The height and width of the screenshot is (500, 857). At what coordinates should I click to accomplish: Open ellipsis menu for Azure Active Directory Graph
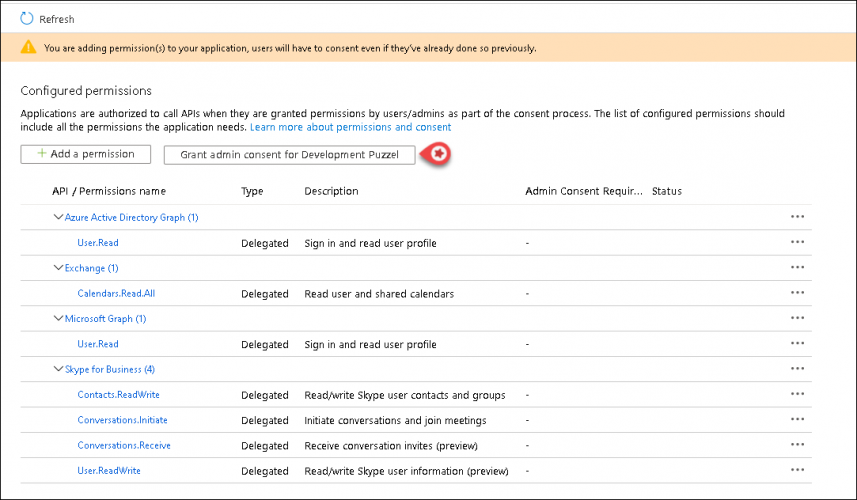coord(797,217)
